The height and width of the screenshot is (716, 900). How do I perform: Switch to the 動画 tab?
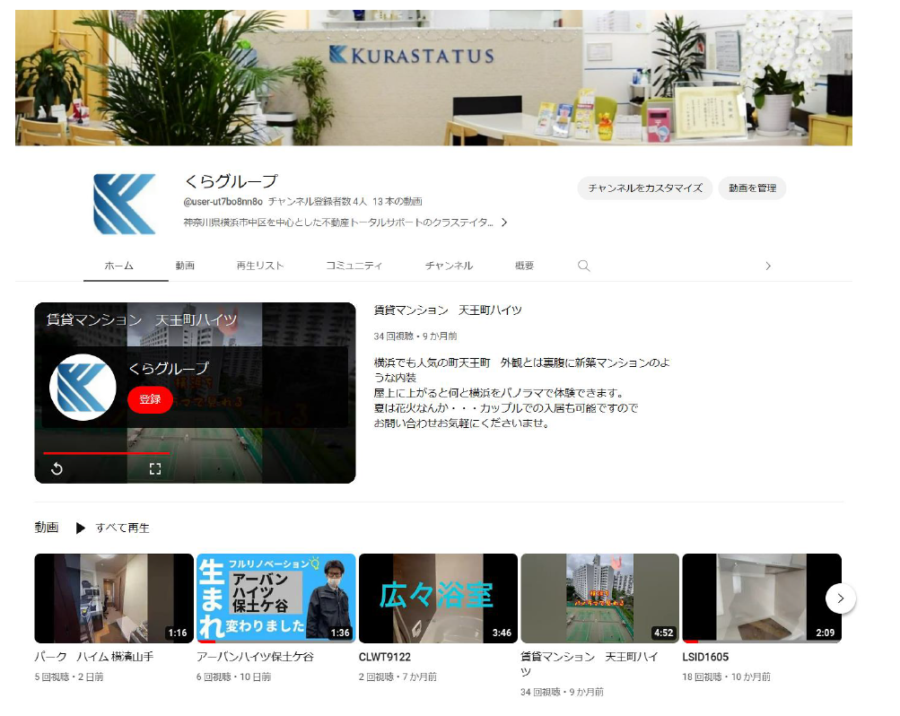(x=185, y=266)
